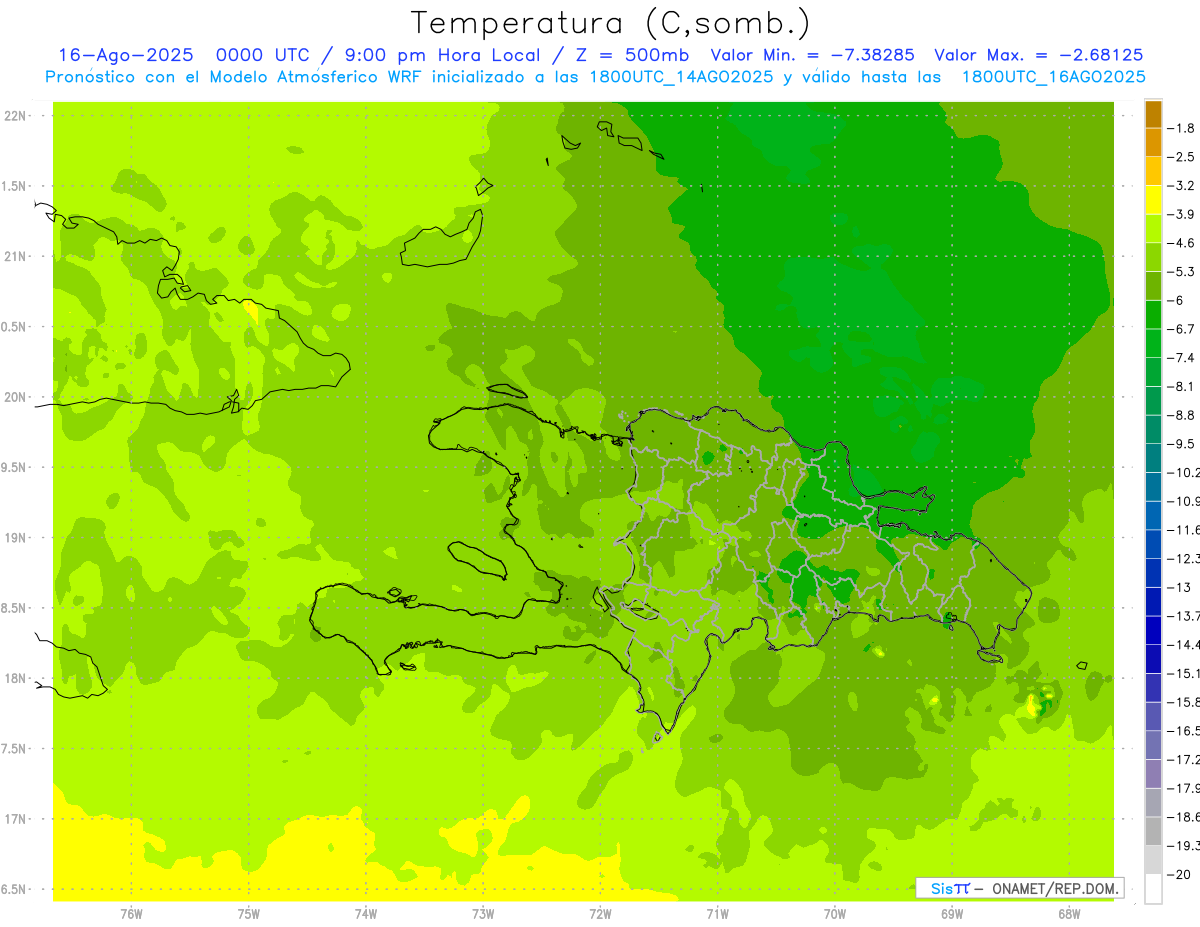Pick the green swatch between -6 and -6.7

coord(1153,315)
